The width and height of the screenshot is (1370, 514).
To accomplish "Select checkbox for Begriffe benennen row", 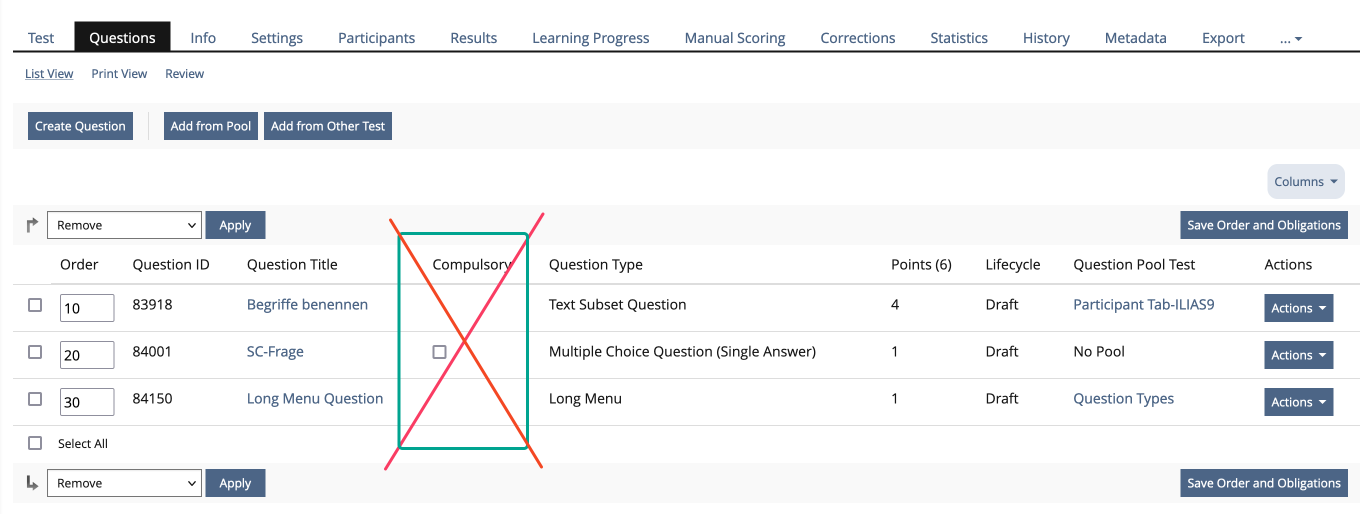I will click(x=35, y=305).
